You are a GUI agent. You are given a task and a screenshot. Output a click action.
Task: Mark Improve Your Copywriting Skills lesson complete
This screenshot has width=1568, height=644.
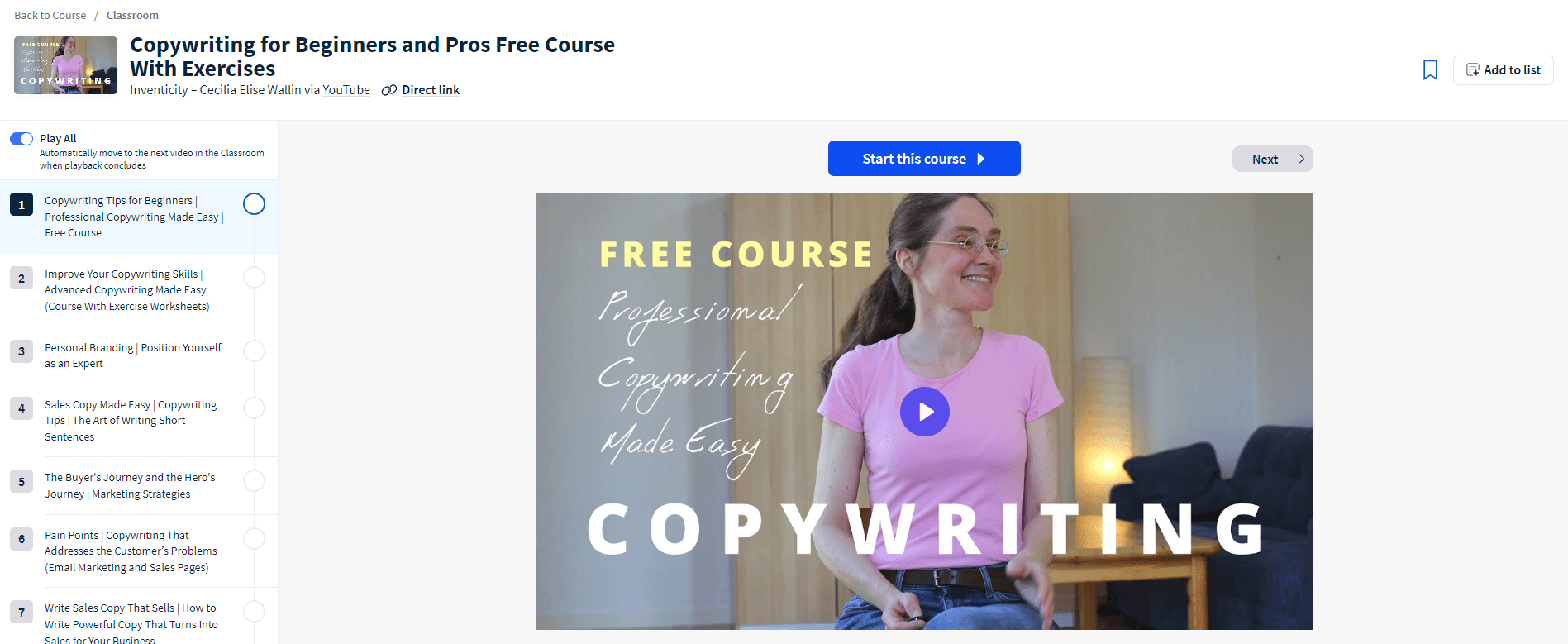(255, 277)
